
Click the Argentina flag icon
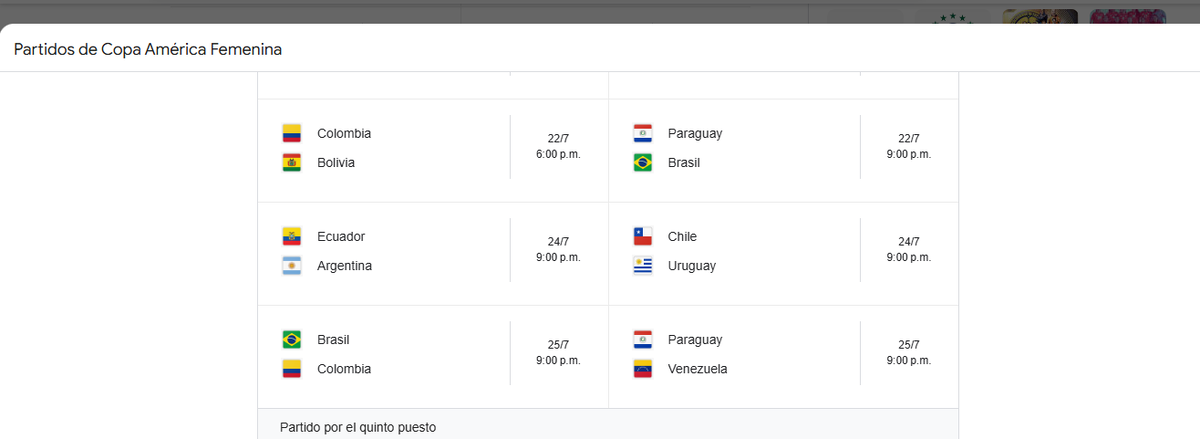(291, 266)
